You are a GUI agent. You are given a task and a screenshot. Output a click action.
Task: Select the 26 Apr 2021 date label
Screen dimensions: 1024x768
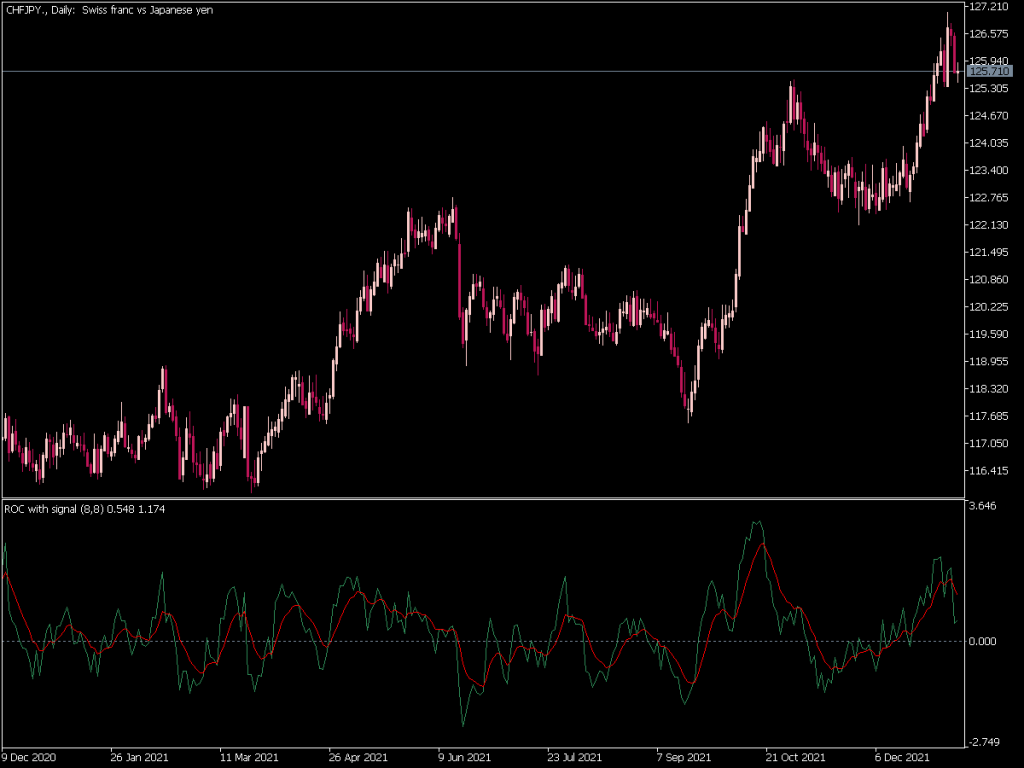pyautogui.click(x=356, y=757)
